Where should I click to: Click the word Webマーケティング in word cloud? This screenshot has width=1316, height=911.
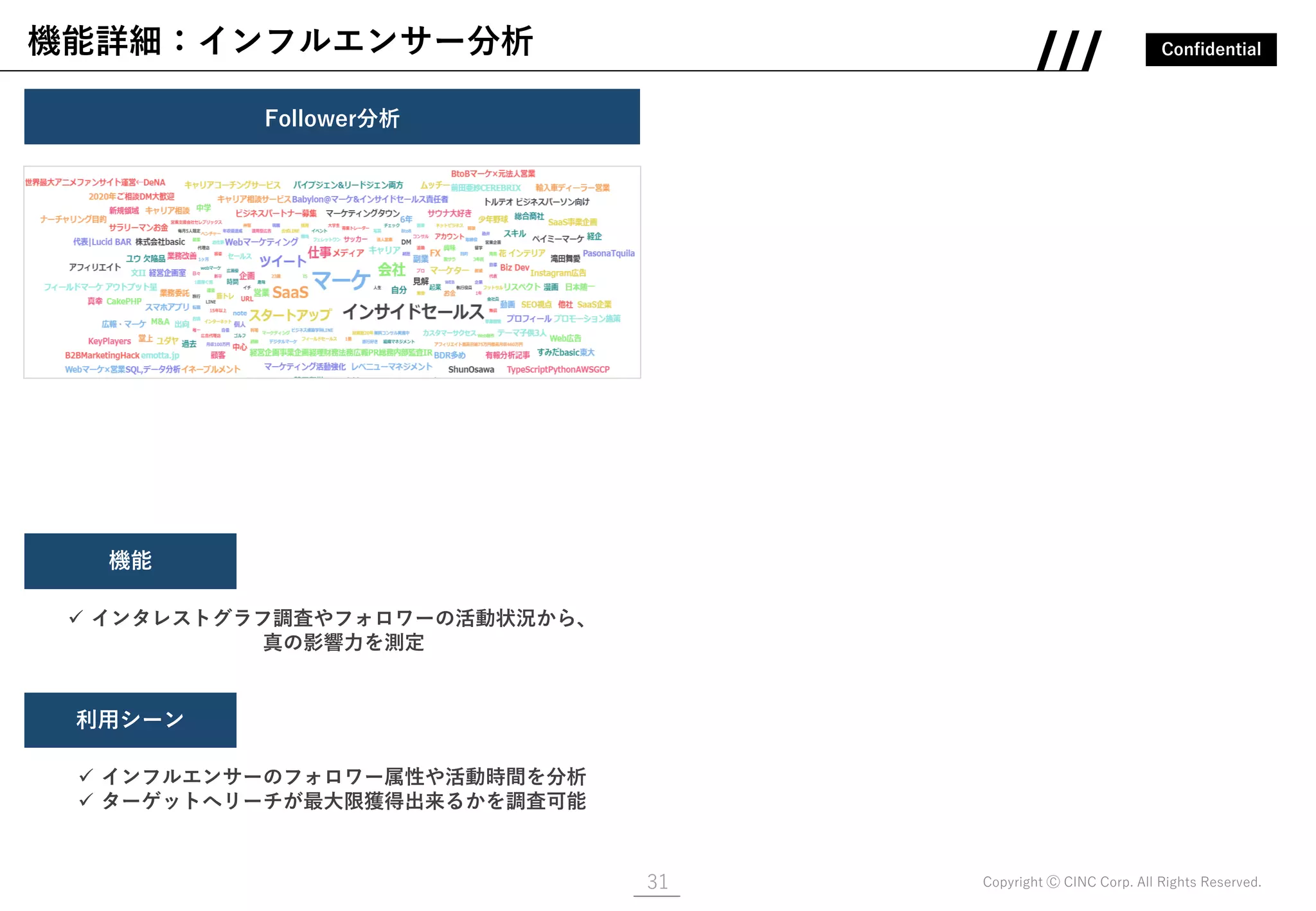coord(262,242)
